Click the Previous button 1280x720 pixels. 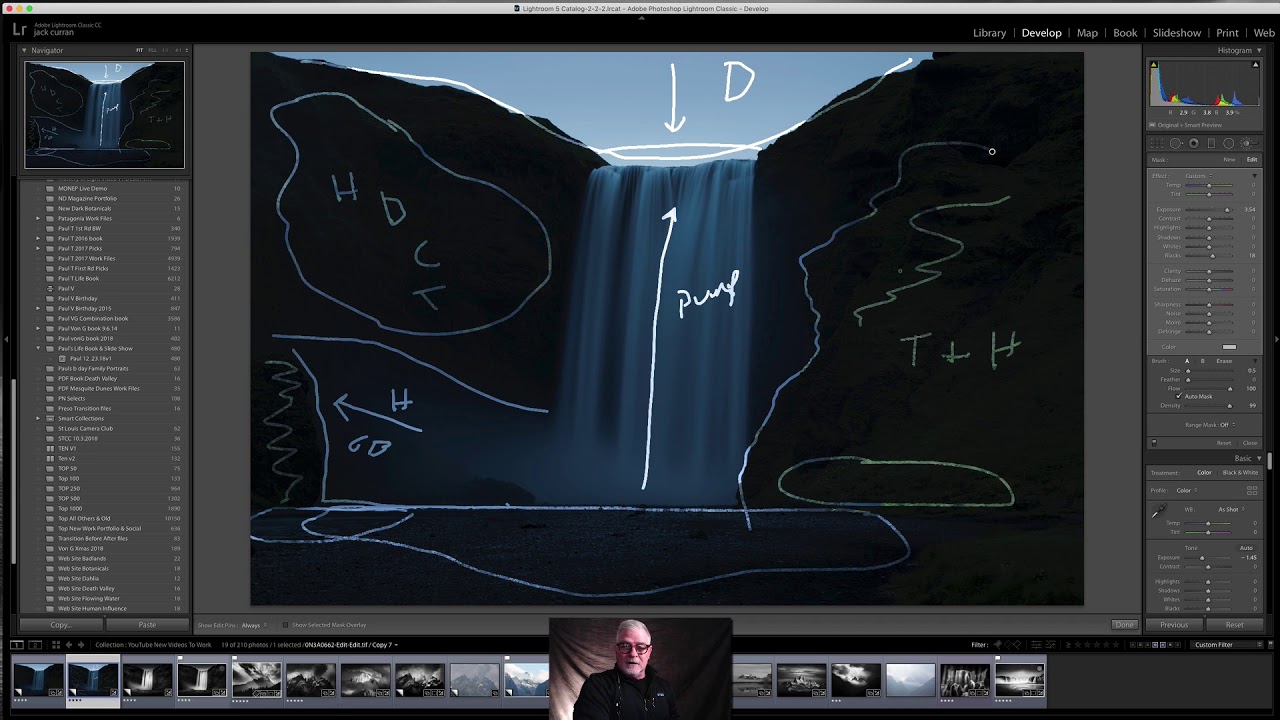1174,625
